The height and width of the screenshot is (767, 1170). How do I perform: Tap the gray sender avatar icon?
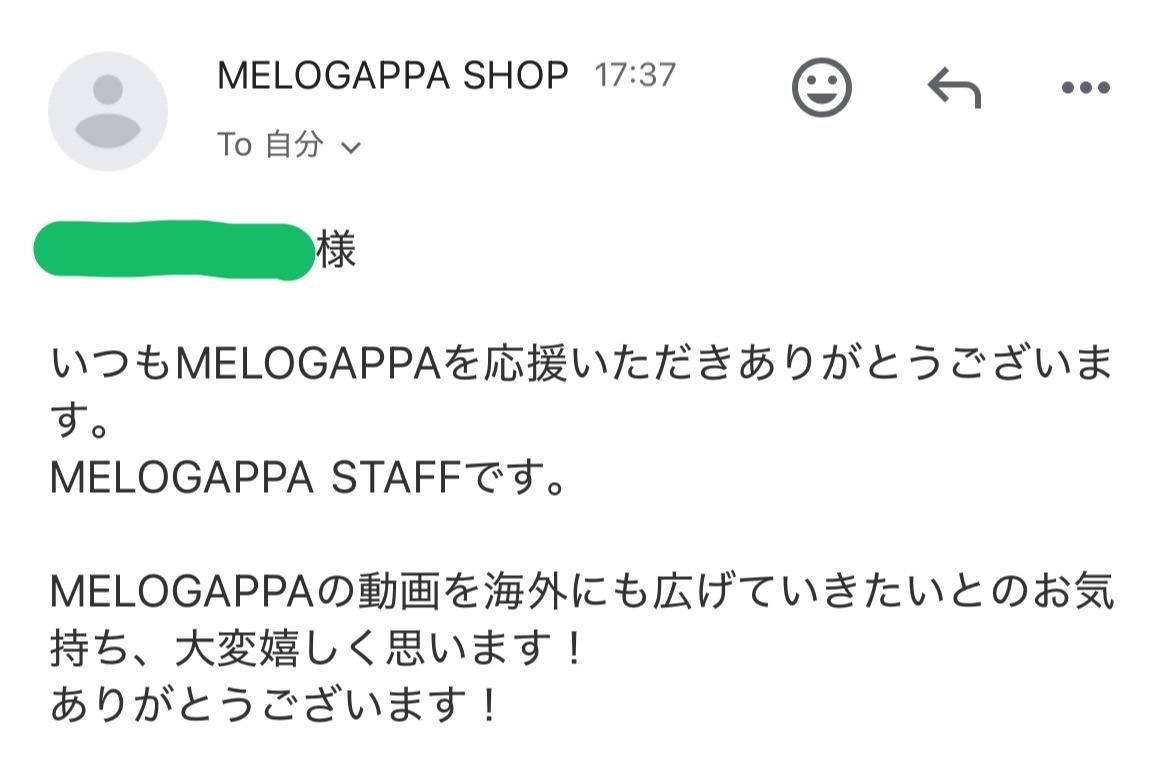point(107,111)
